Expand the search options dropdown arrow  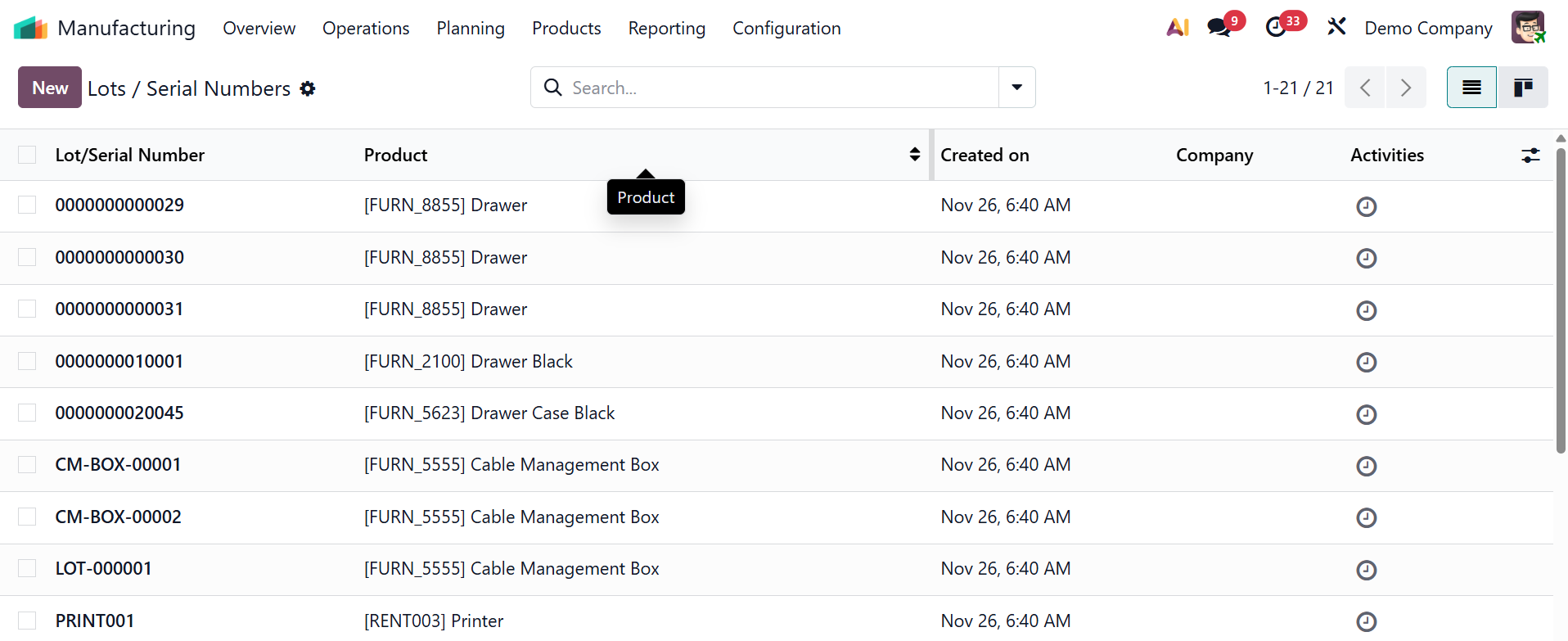(x=1016, y=88)
